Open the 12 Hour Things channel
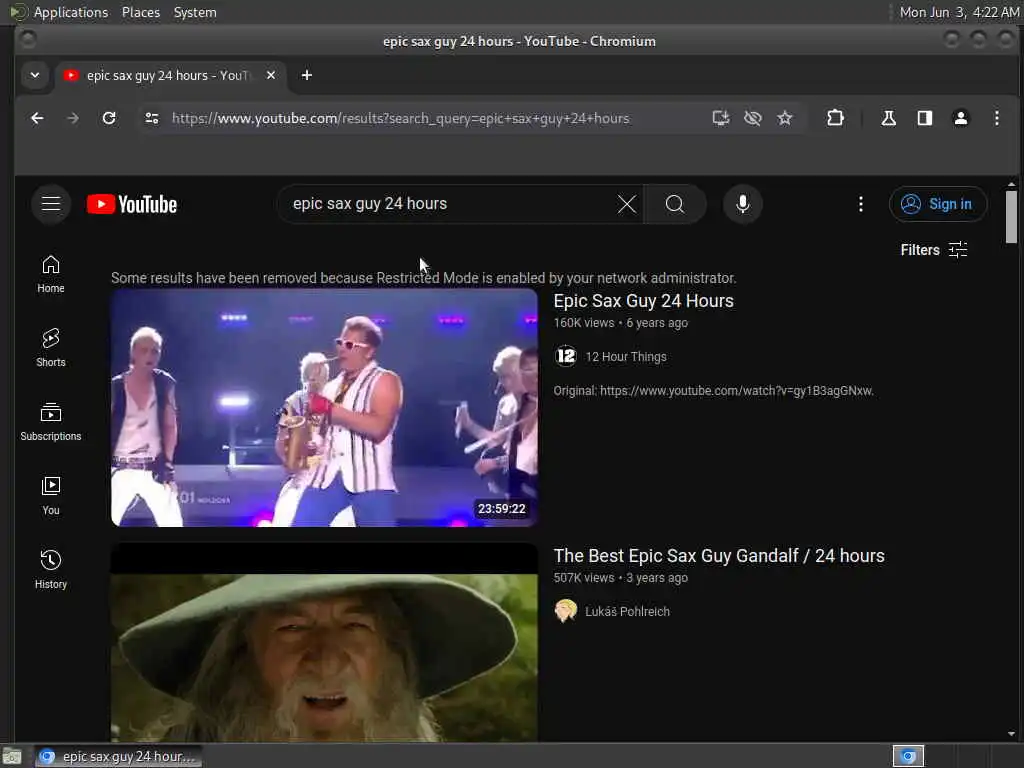 [626, 357]
